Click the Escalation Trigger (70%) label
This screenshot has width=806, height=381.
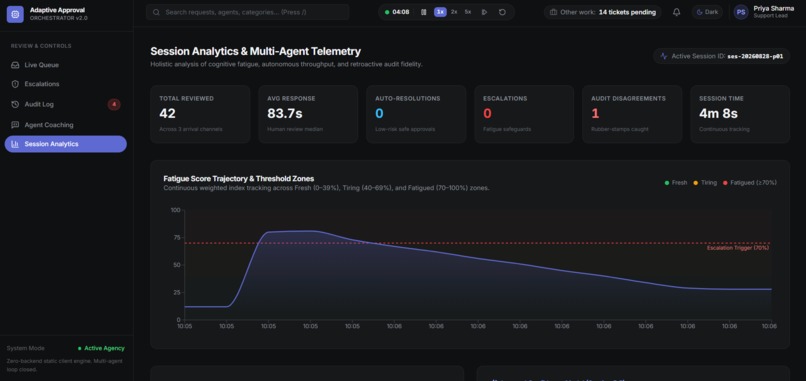tap(738, 248)
